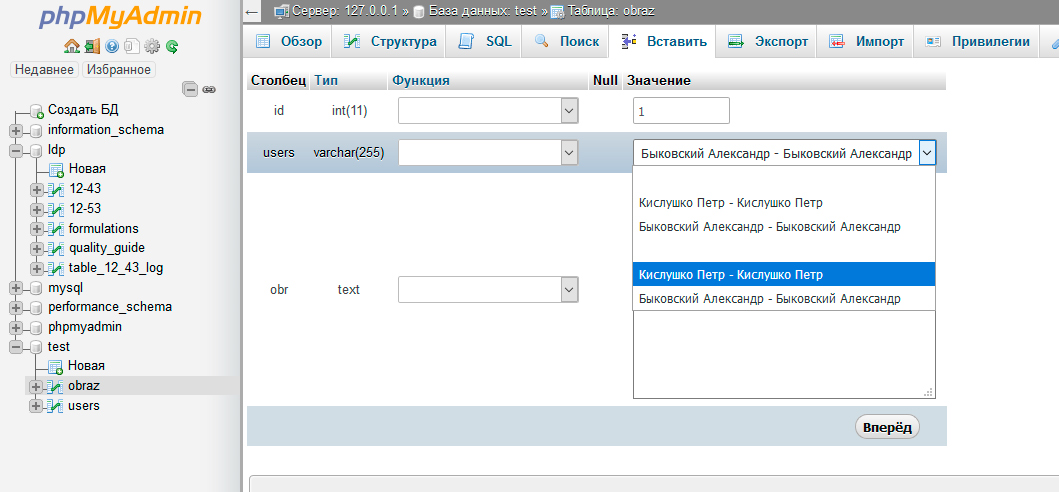
Task: Expand the mysql database node
Action: tap(16, 289)
